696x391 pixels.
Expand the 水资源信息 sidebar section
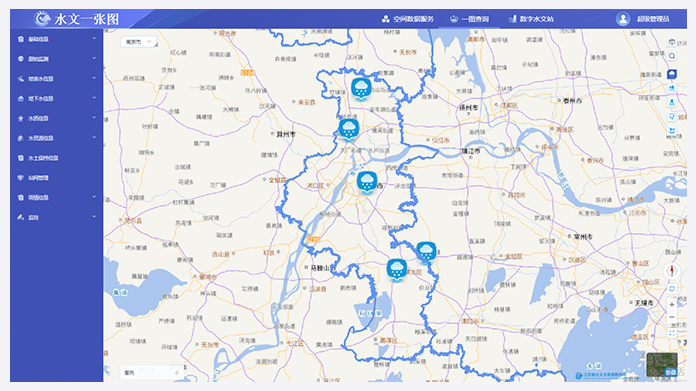click(x=57, y=138)
